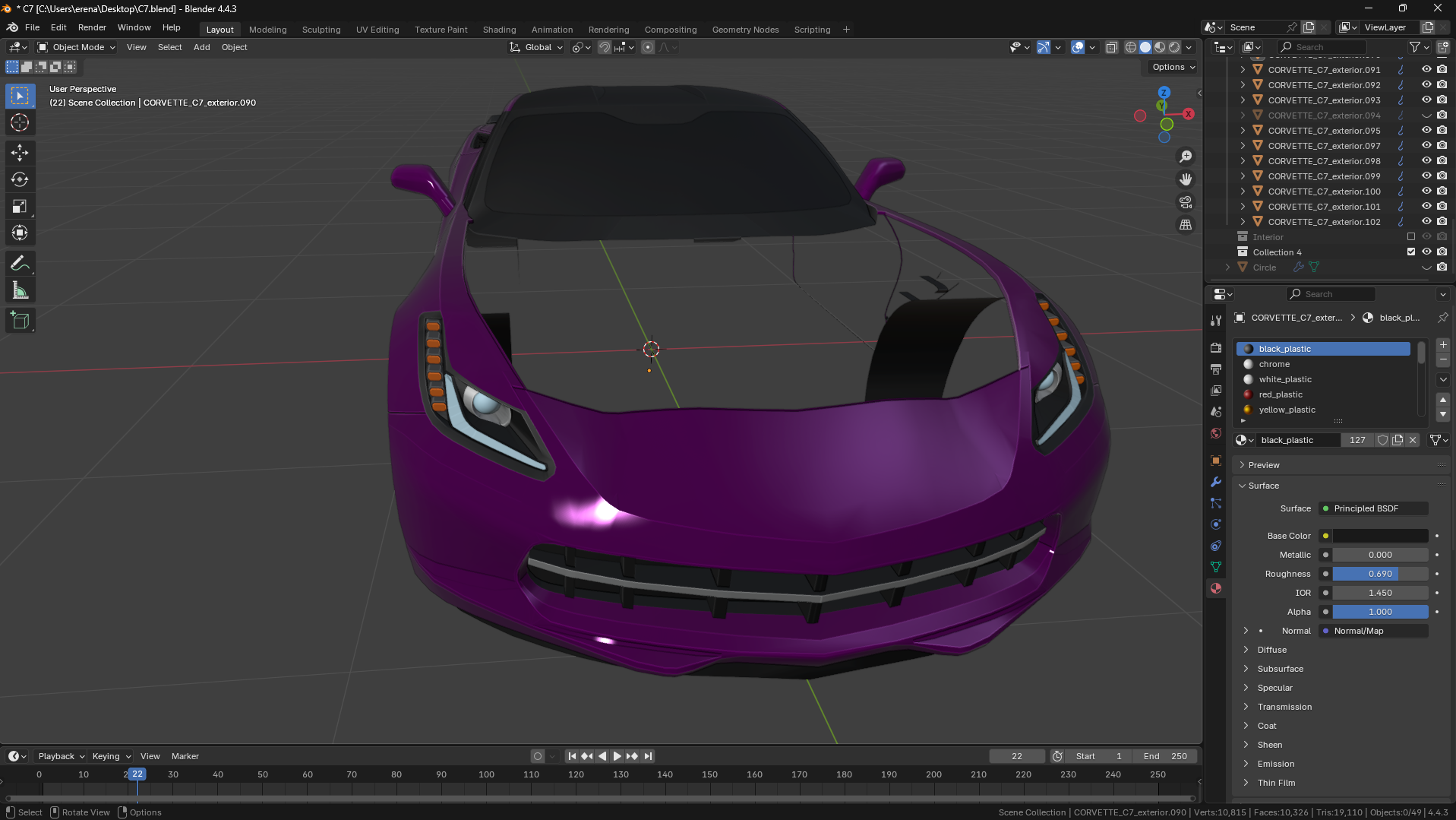
Task: Toggle Collection 4 exclude checkbox
Action: point(1411,252)
